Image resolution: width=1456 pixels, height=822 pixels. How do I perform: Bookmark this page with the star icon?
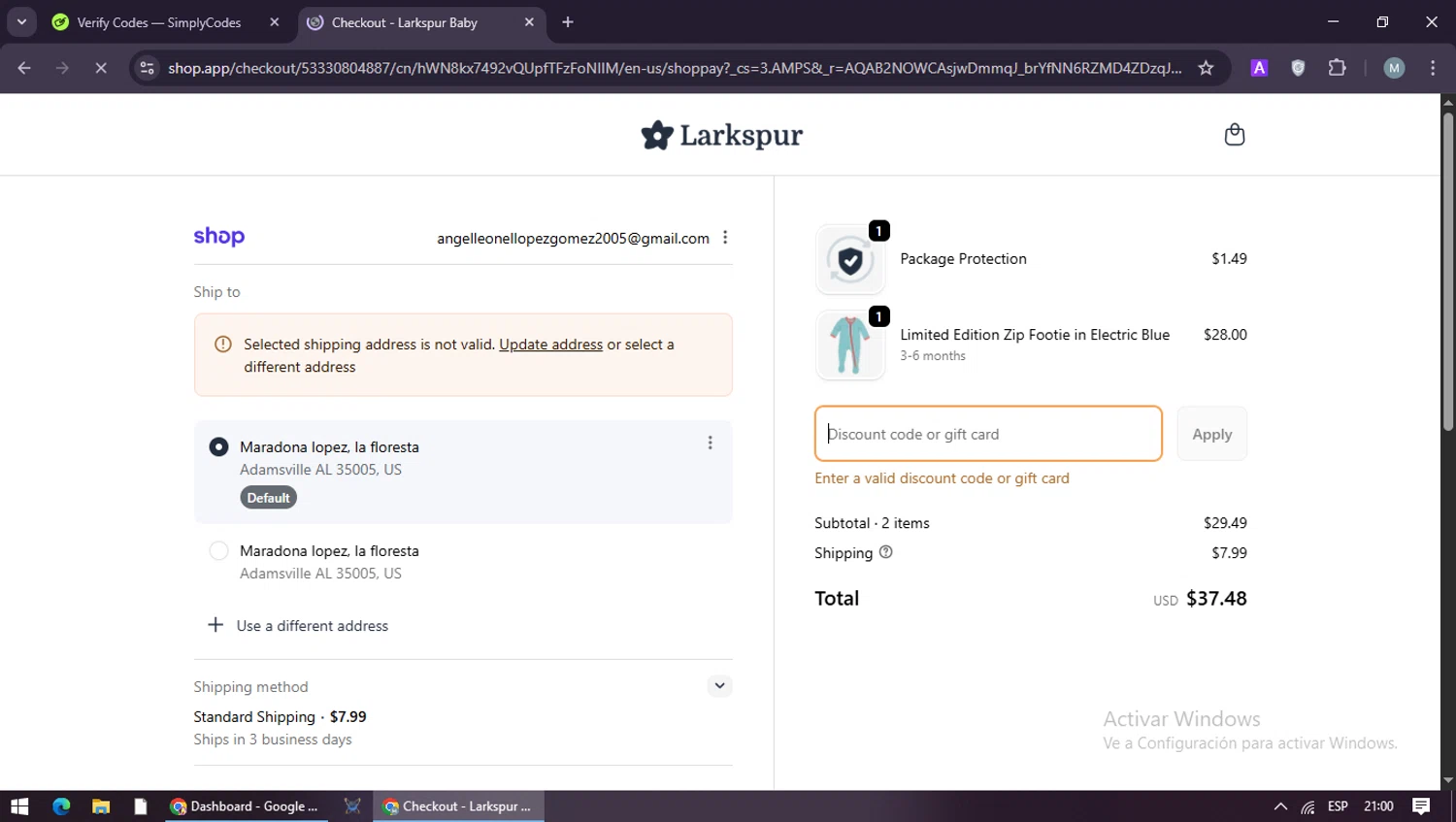pyautogui.click(x=1206, y=68)
